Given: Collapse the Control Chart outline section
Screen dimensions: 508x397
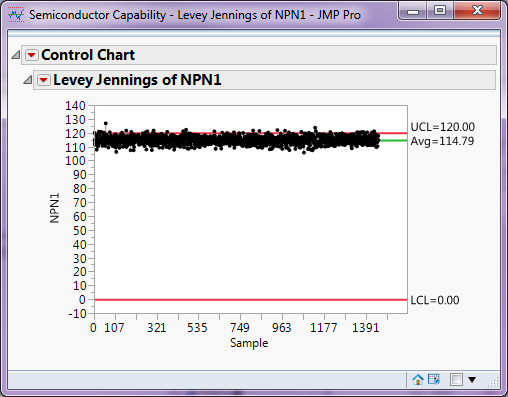Looking at the screenshot, I should coord(16,55).
